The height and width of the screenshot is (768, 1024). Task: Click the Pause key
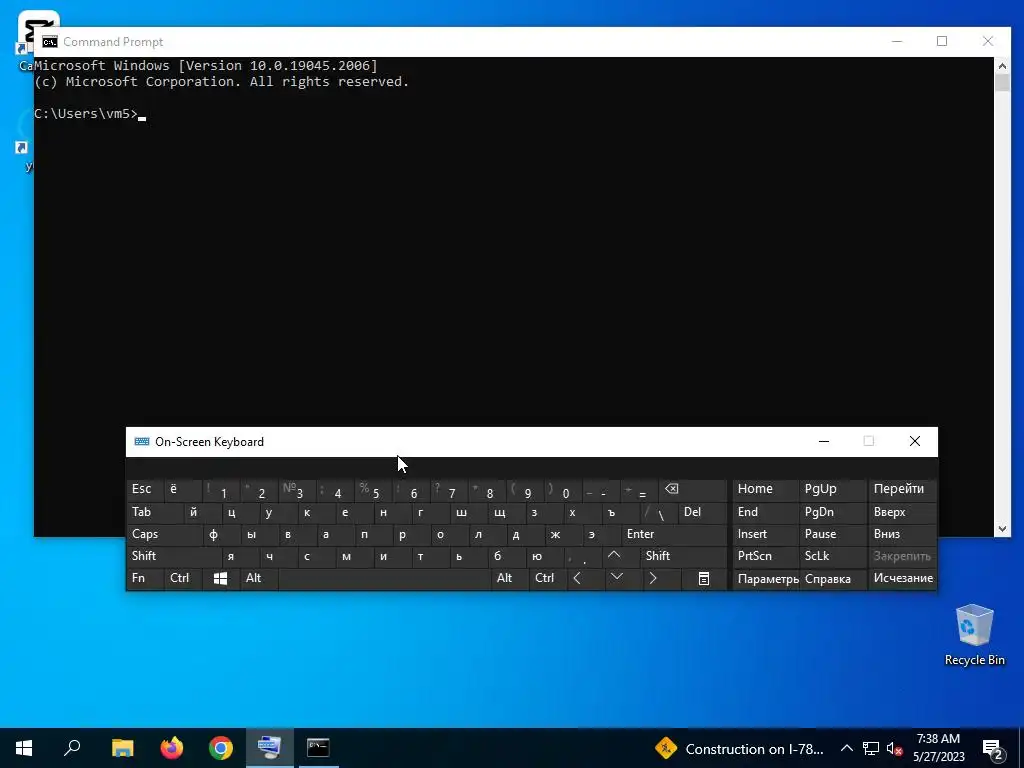click(x=833, y=534)
